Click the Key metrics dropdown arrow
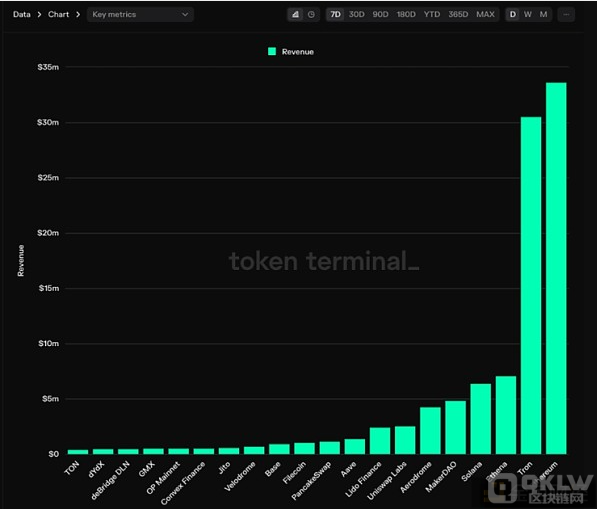 click(x=185, y=14)
